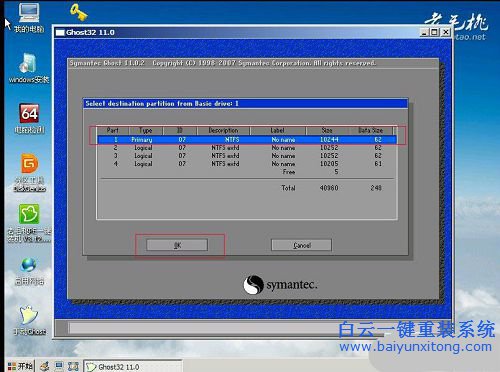Screen dimensions: 500x372
Task: Click the Part column header
Action: point(113,130)
